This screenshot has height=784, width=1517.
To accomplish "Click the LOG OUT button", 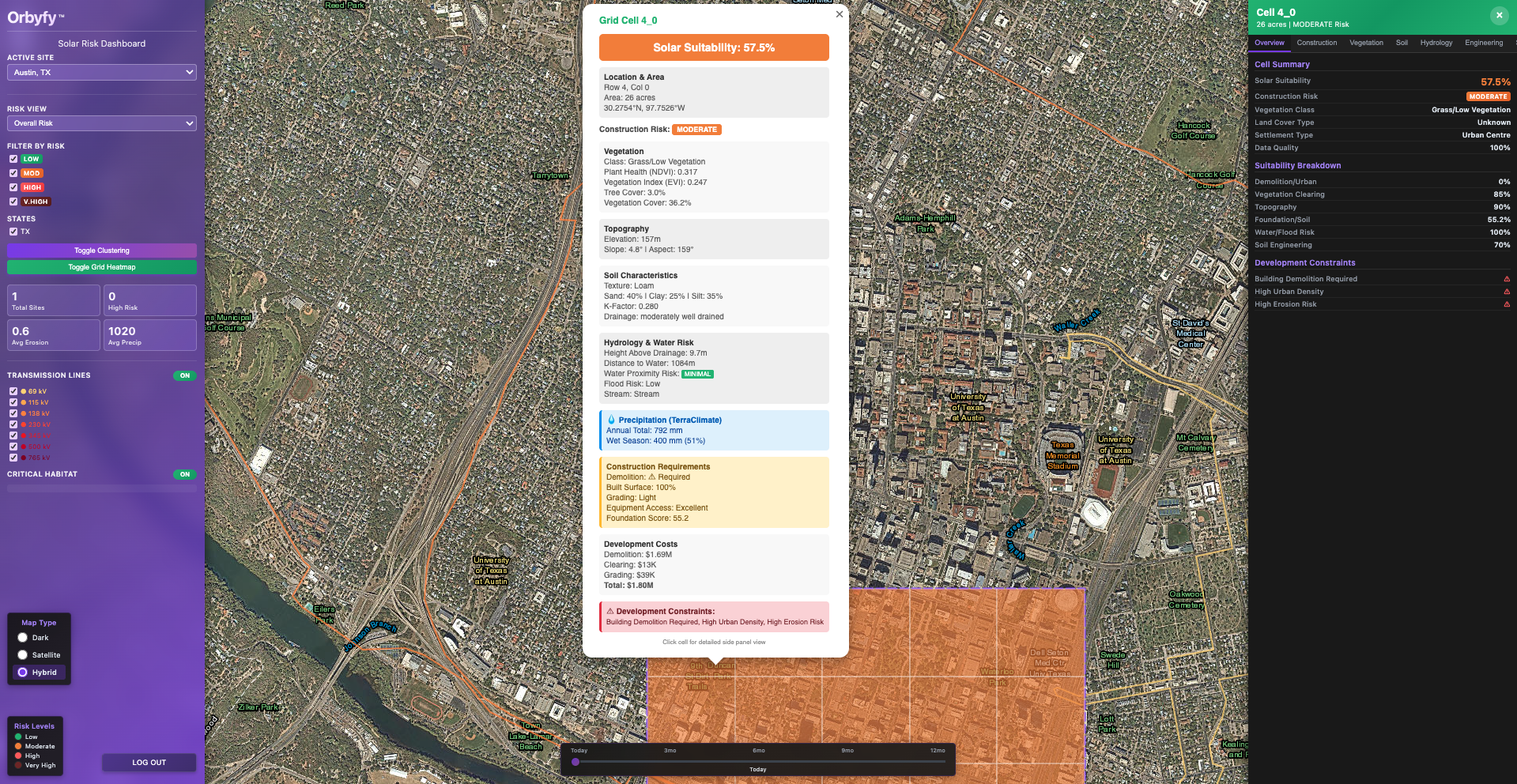I will pyautogui.click(x=149, y=763).
